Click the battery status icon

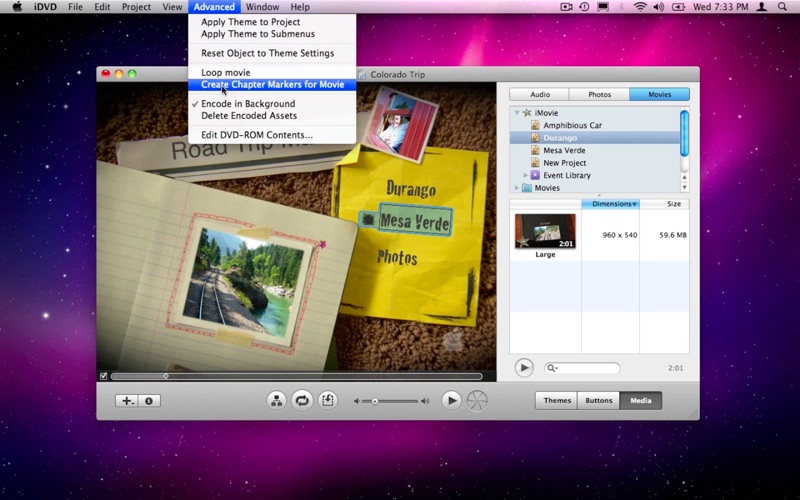pos(678,7)
